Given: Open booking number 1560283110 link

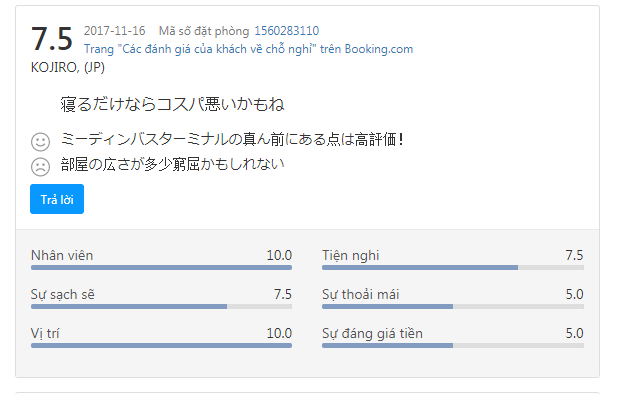Looking at the screenshot, I should (286, 31).
